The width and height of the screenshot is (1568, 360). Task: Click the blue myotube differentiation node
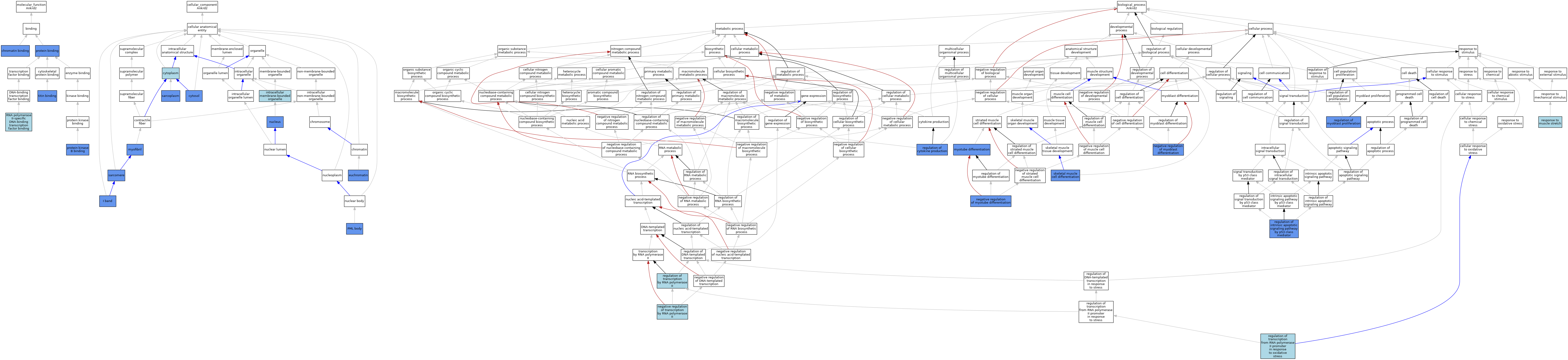point(972,149)
